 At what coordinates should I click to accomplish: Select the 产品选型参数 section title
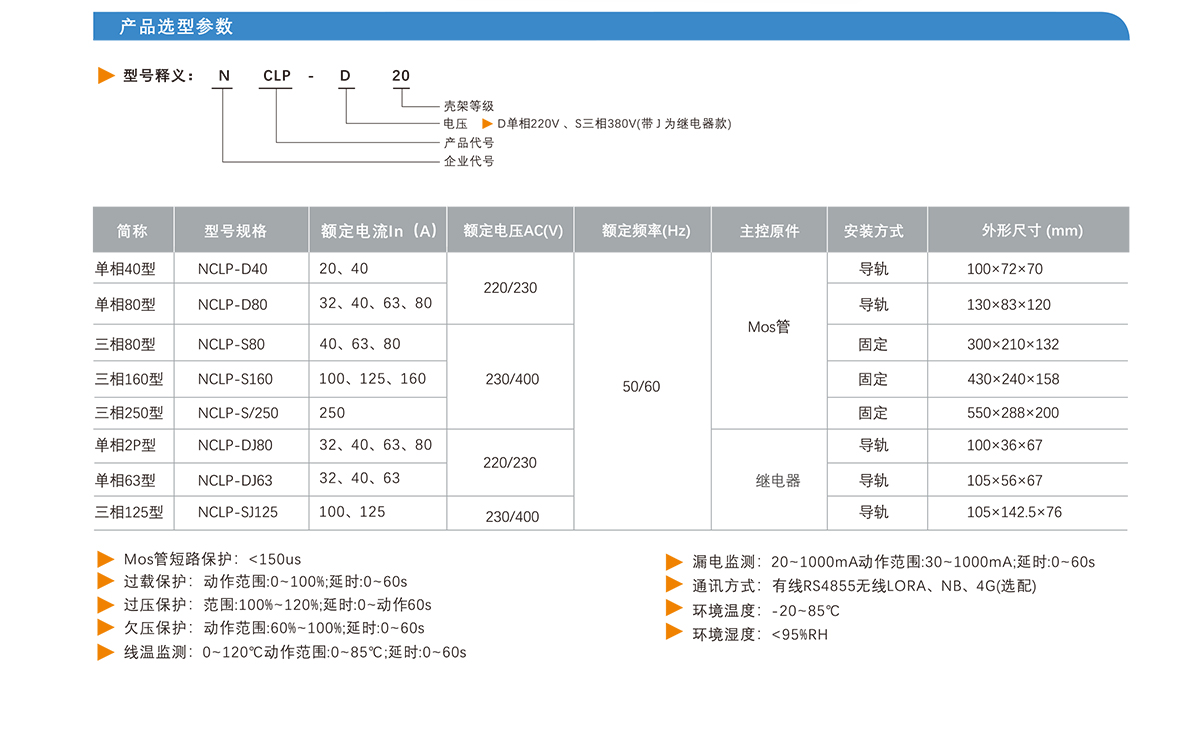[176, 27]
